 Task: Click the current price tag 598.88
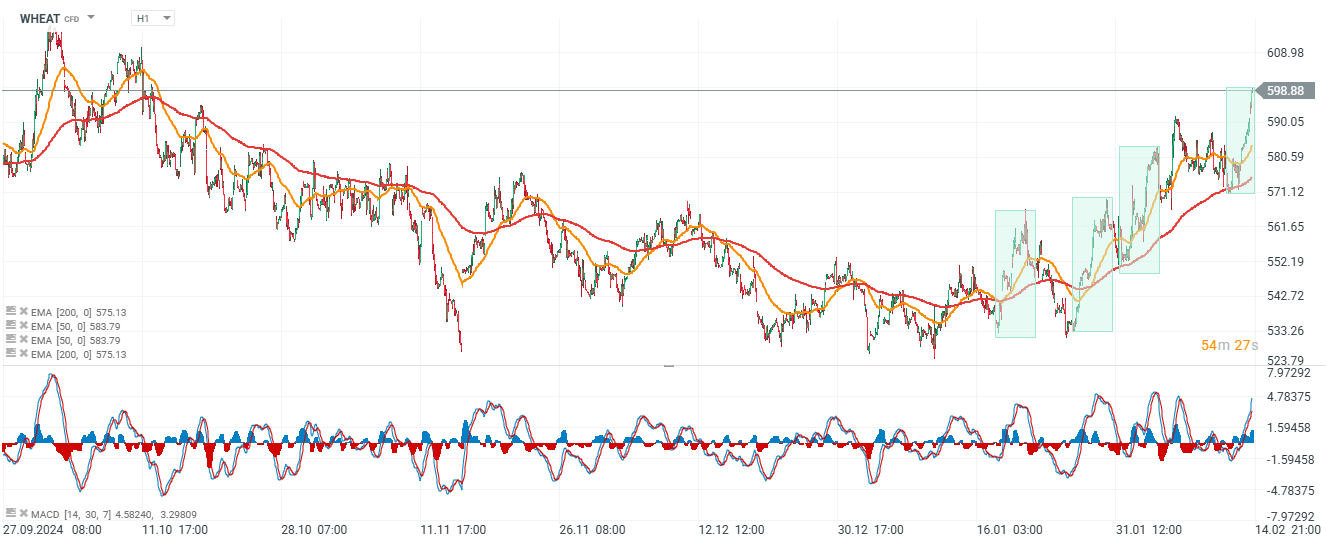pos(1284,91)
